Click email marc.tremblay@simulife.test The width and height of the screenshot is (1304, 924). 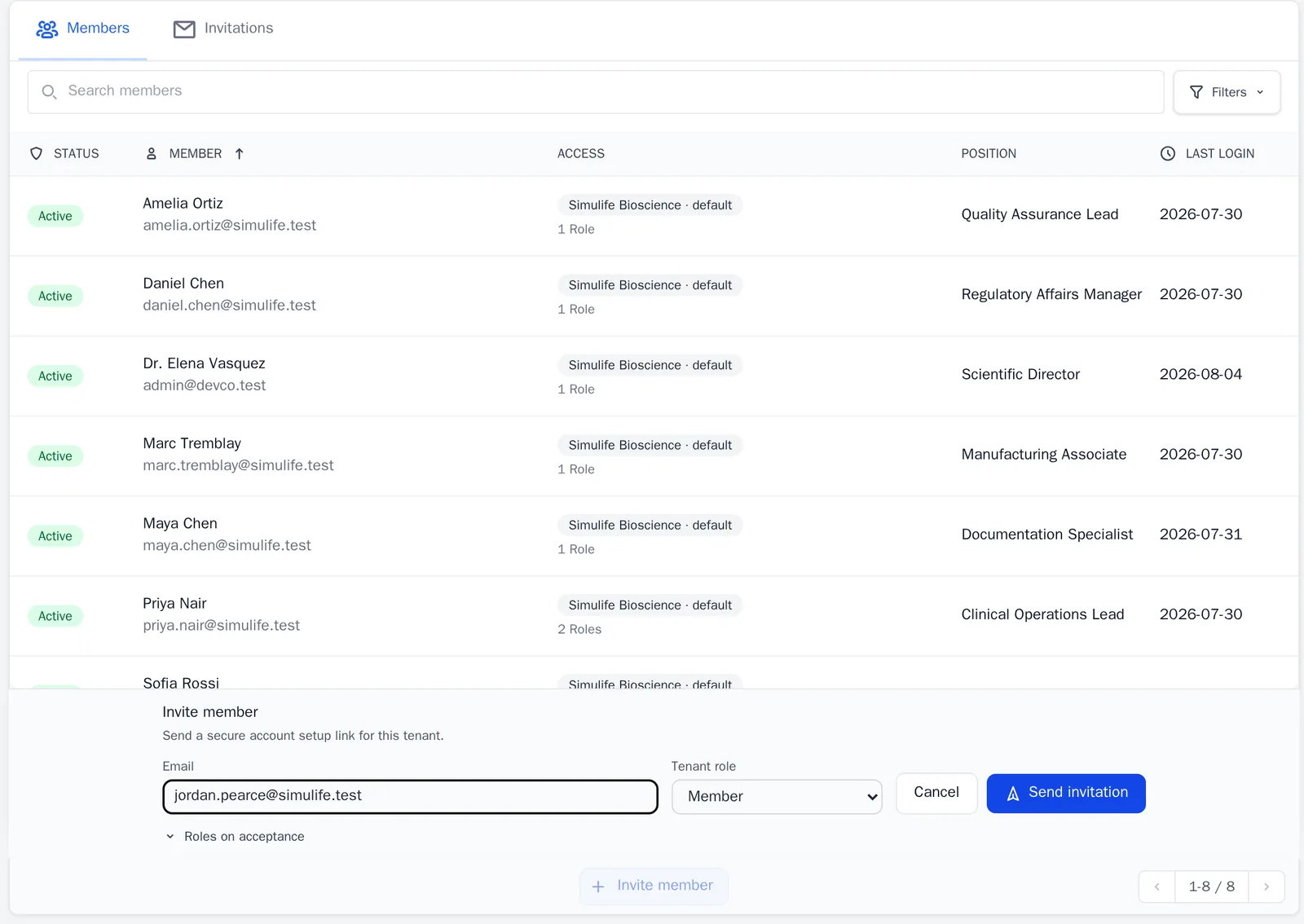pyautogui.click(x=238, y=465)
